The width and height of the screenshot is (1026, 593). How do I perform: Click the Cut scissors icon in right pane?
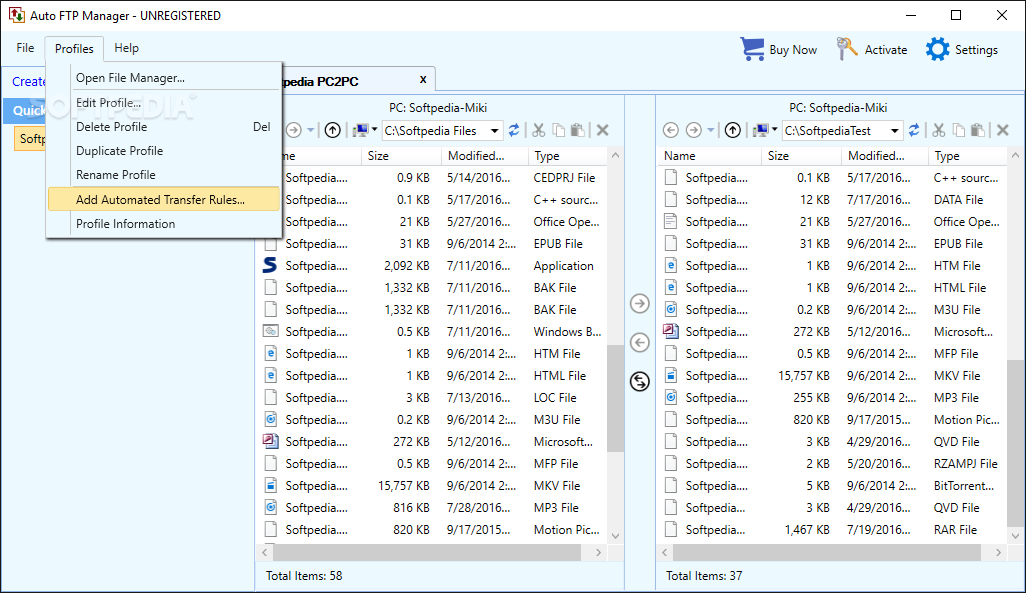pos(939,130)
